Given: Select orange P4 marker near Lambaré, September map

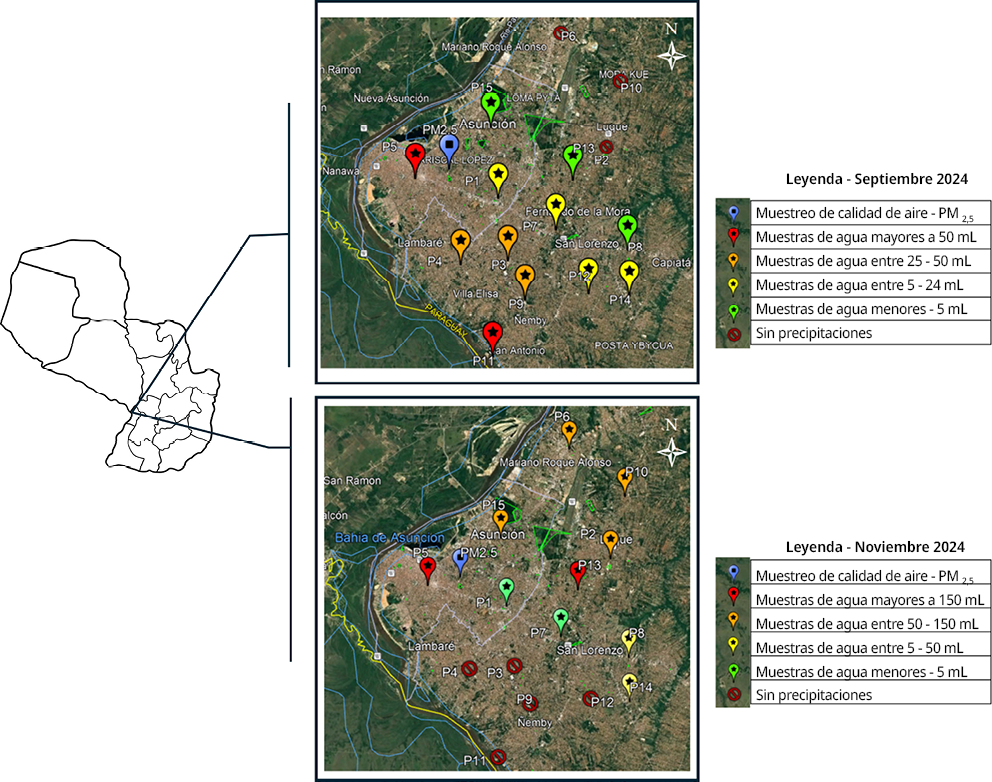Looking at the screenshot, I should coord(460,241).
